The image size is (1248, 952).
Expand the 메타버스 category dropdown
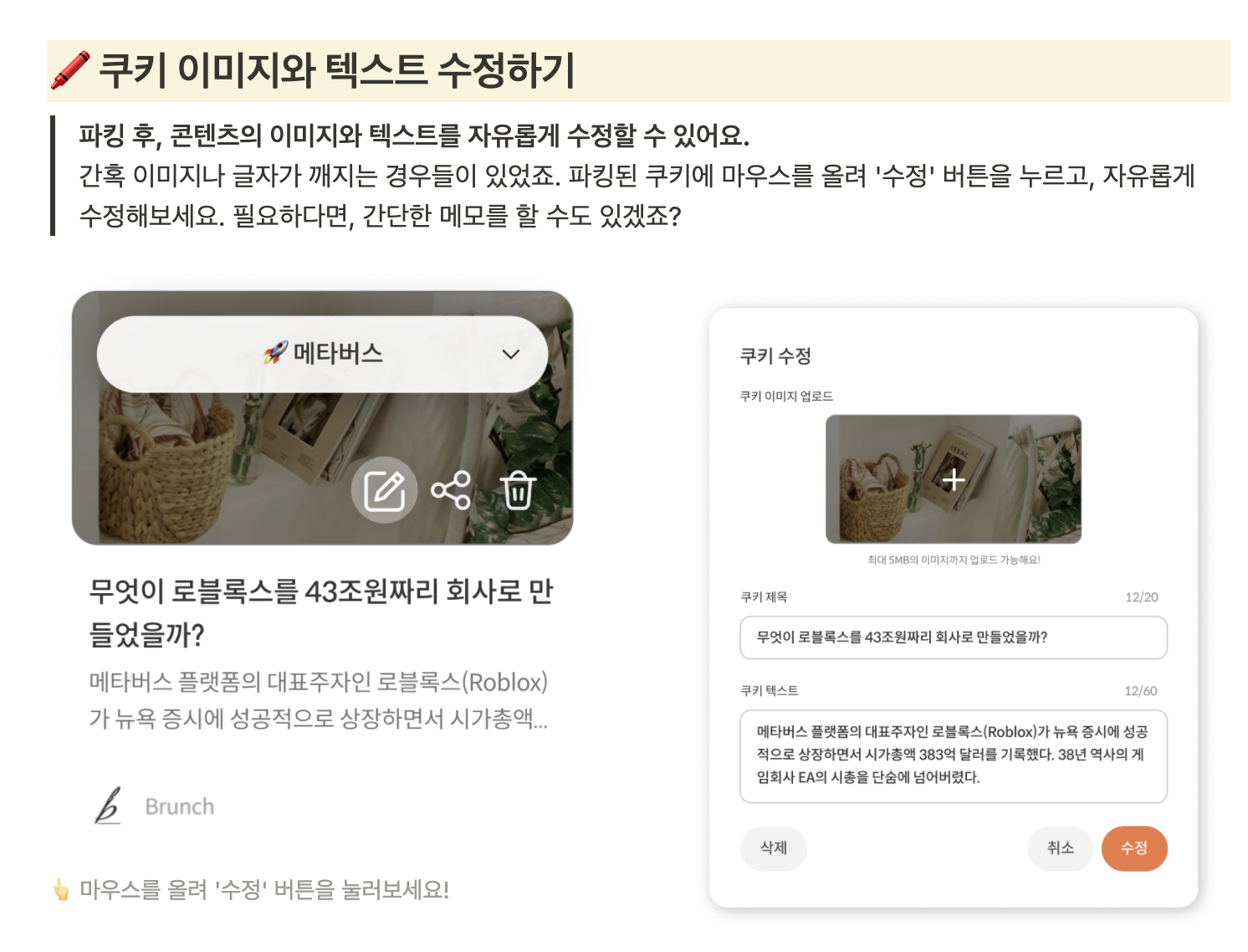(323, 354)
